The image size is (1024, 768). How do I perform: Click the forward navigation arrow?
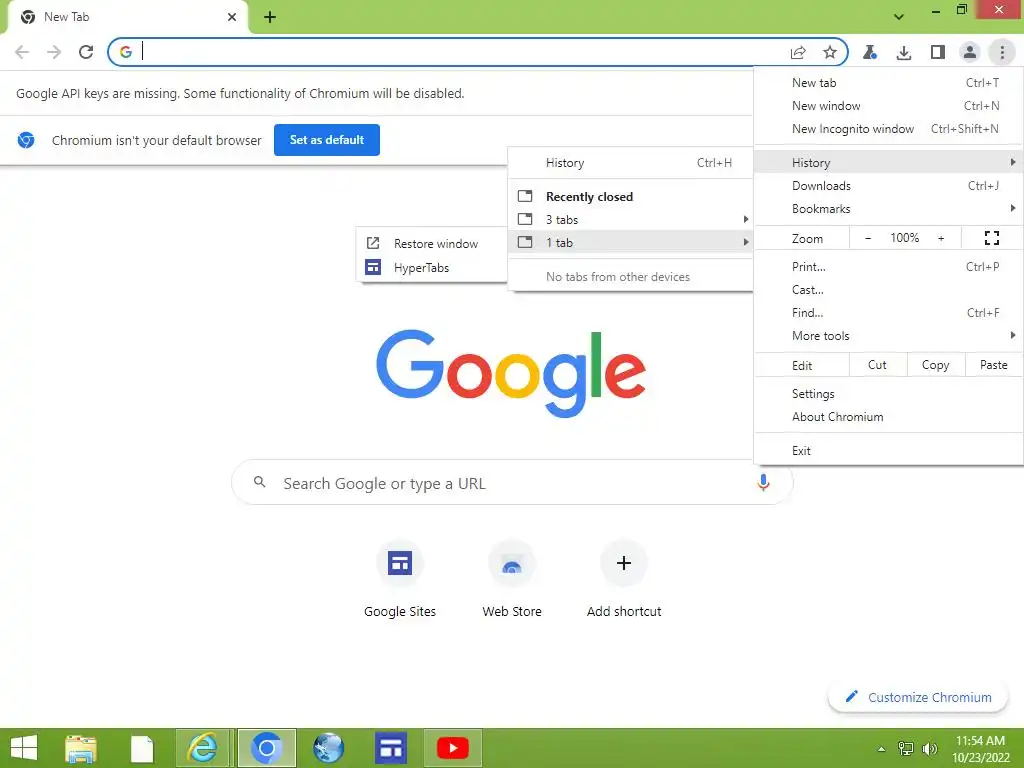pos(54,52)
